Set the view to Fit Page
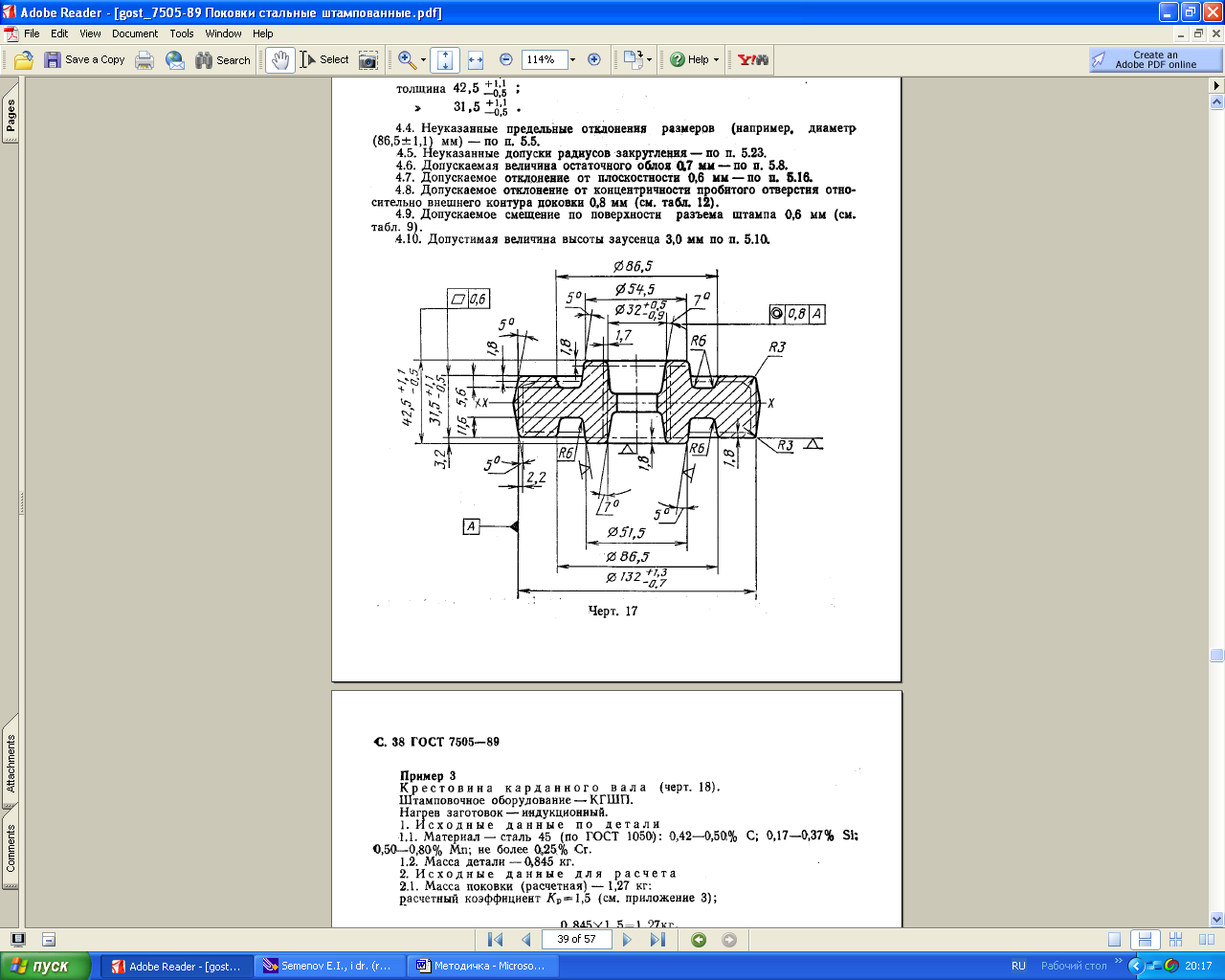This screenshot has width=1225, height=980. click(x=445, y=60)
